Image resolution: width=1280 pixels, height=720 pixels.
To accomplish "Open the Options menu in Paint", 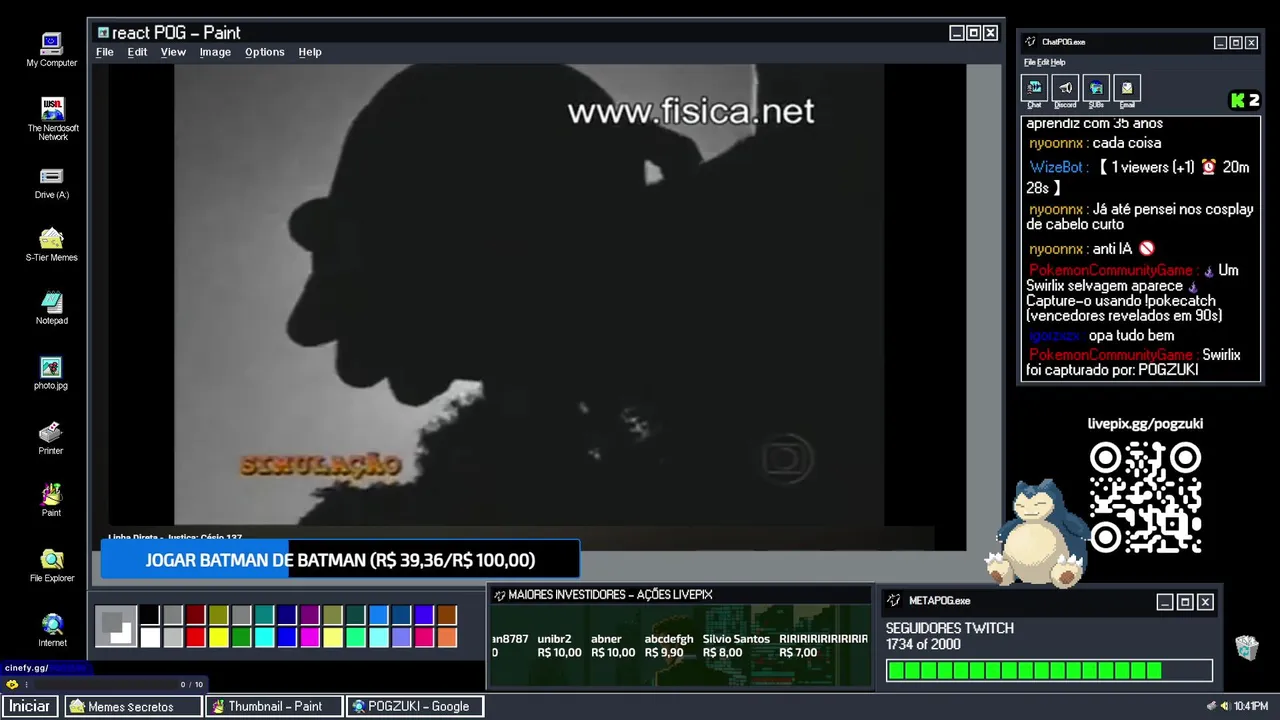I will (265, 52).
